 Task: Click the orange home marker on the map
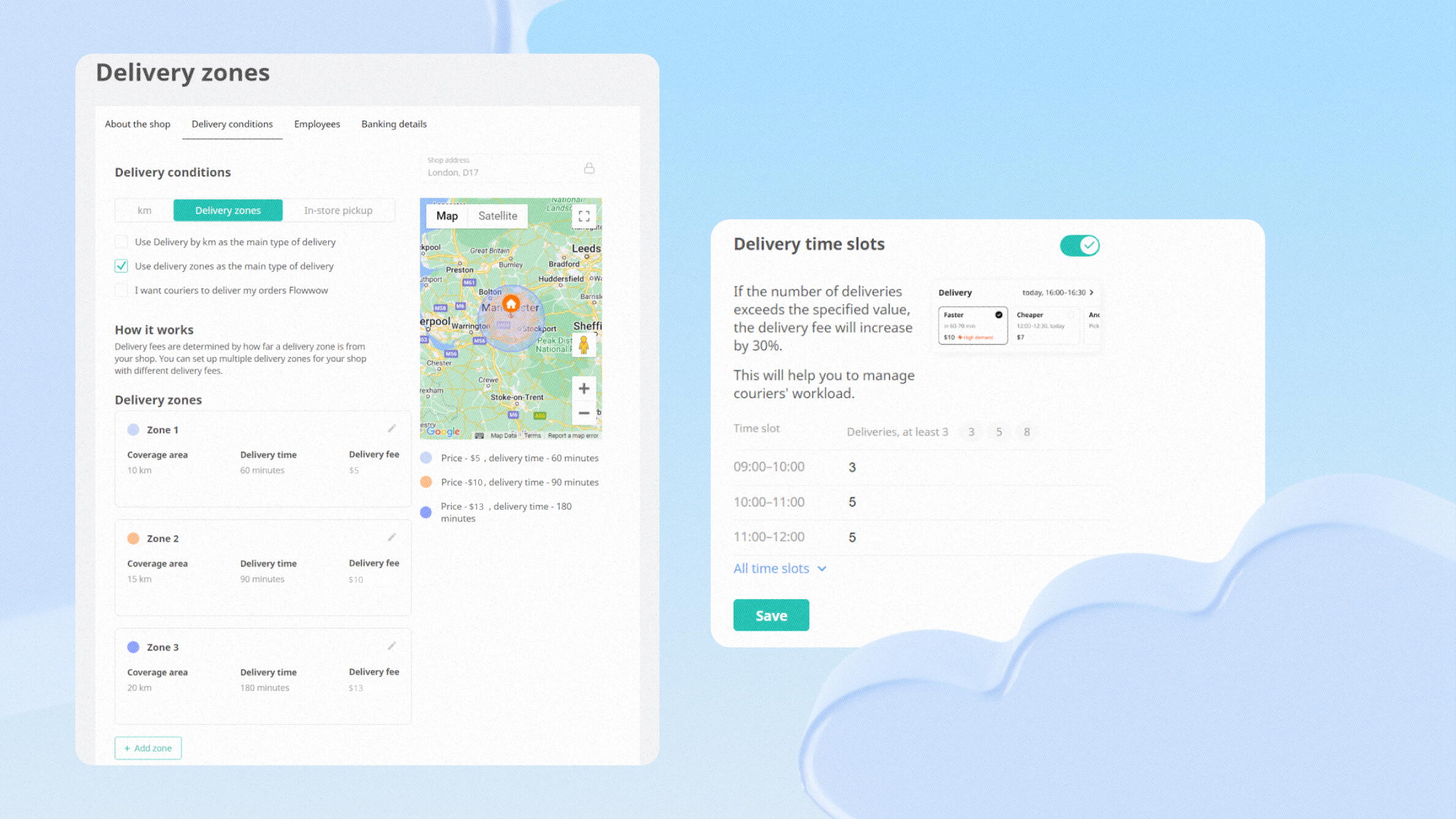click(x=511, y=303)
